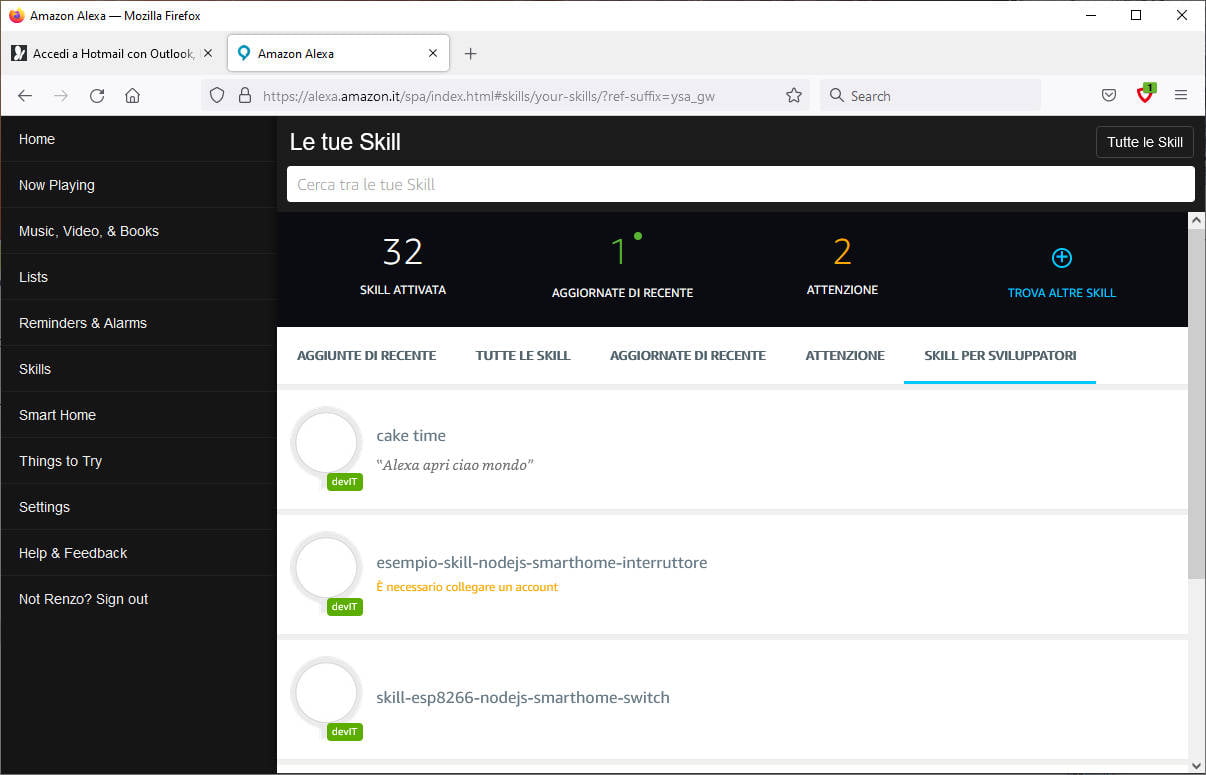
Task: Click the Cerca tra le tue Skill field
Action: (x=740, y=184)
